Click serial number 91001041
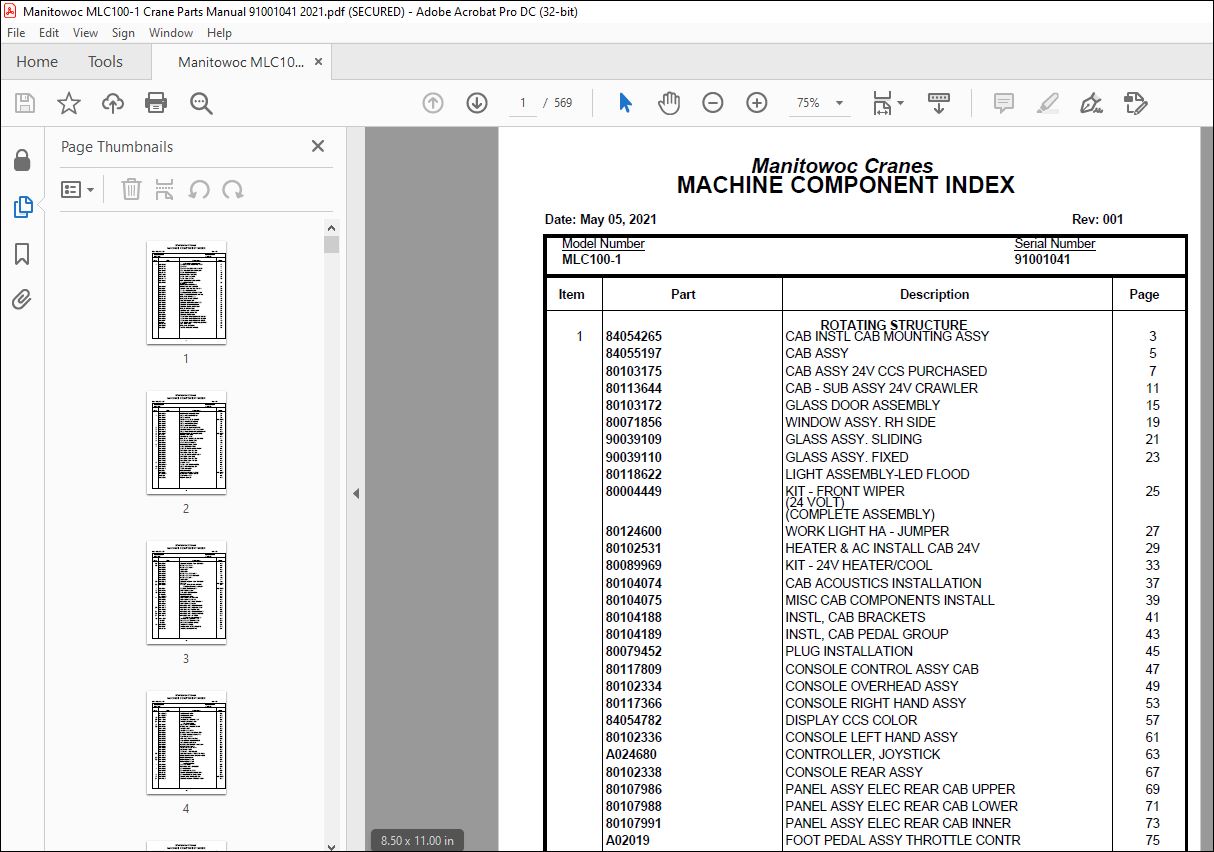 coord(1042,259)
